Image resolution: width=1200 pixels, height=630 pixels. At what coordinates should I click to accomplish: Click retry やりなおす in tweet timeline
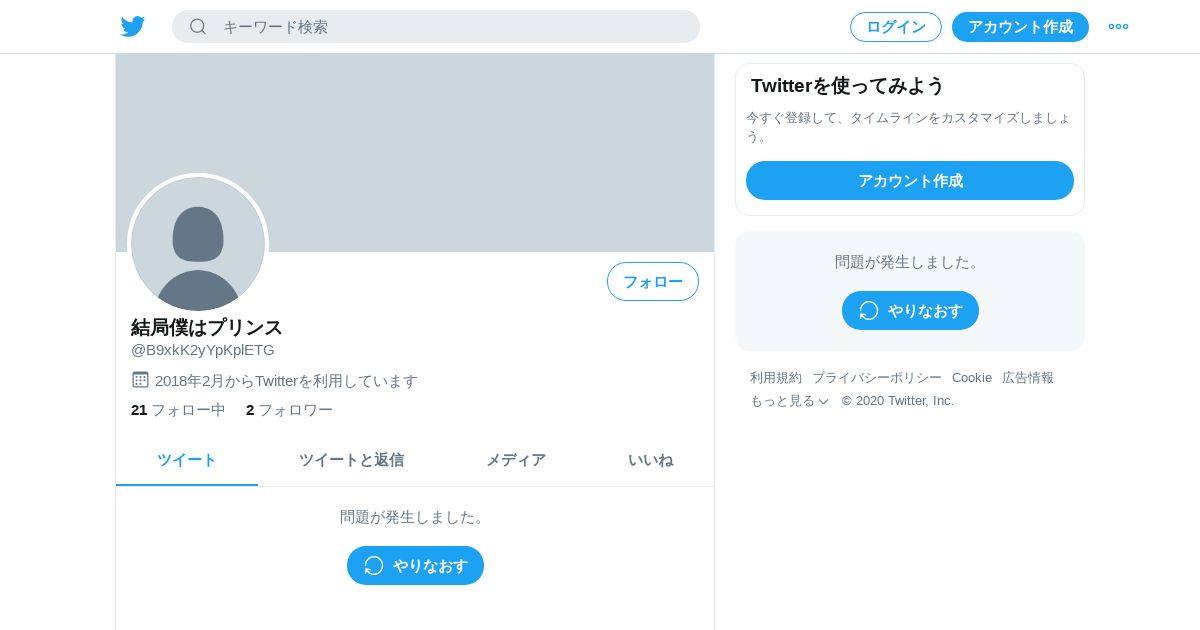pos(415,566)
